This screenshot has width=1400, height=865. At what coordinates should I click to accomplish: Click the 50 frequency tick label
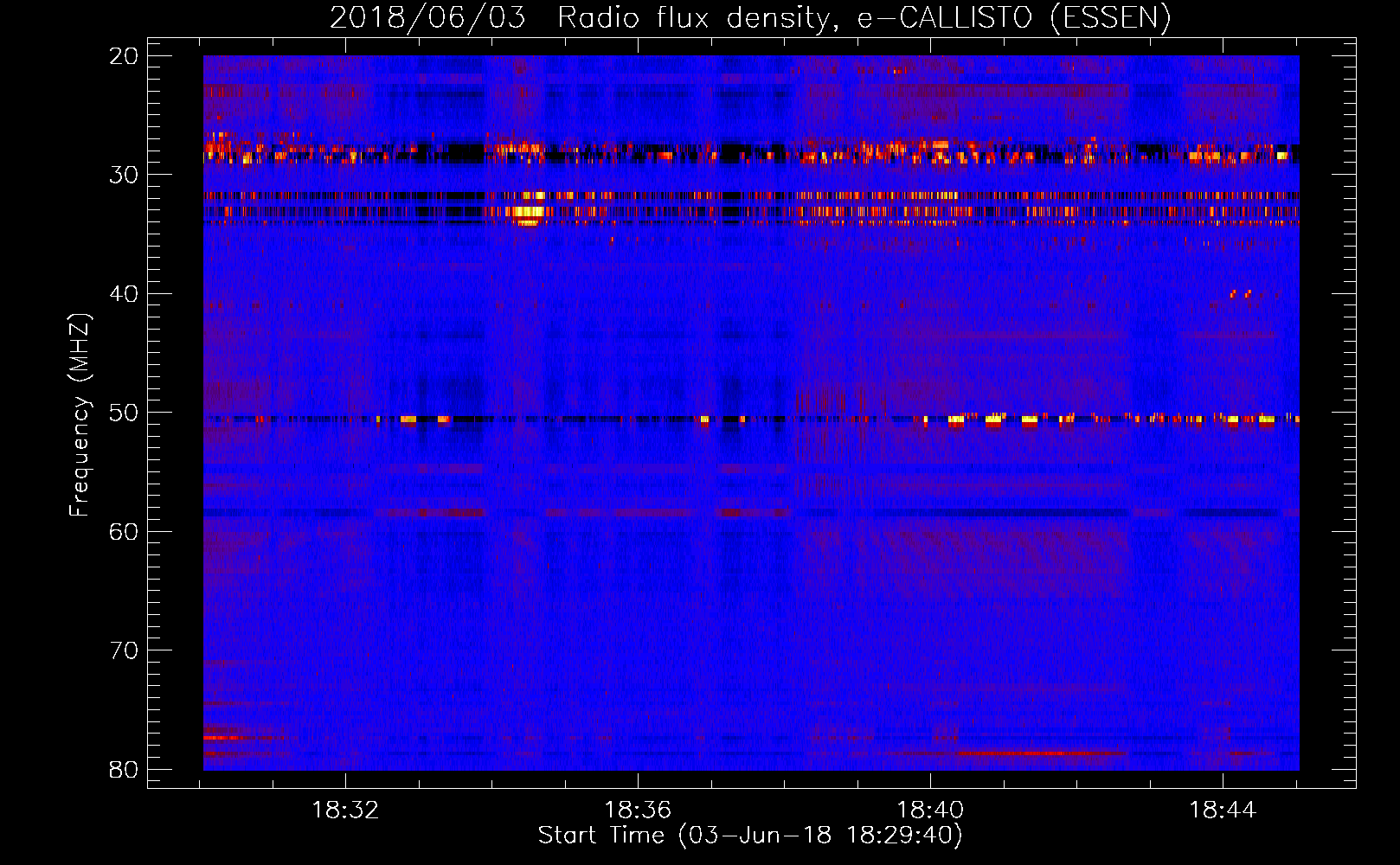click(124, 413)
